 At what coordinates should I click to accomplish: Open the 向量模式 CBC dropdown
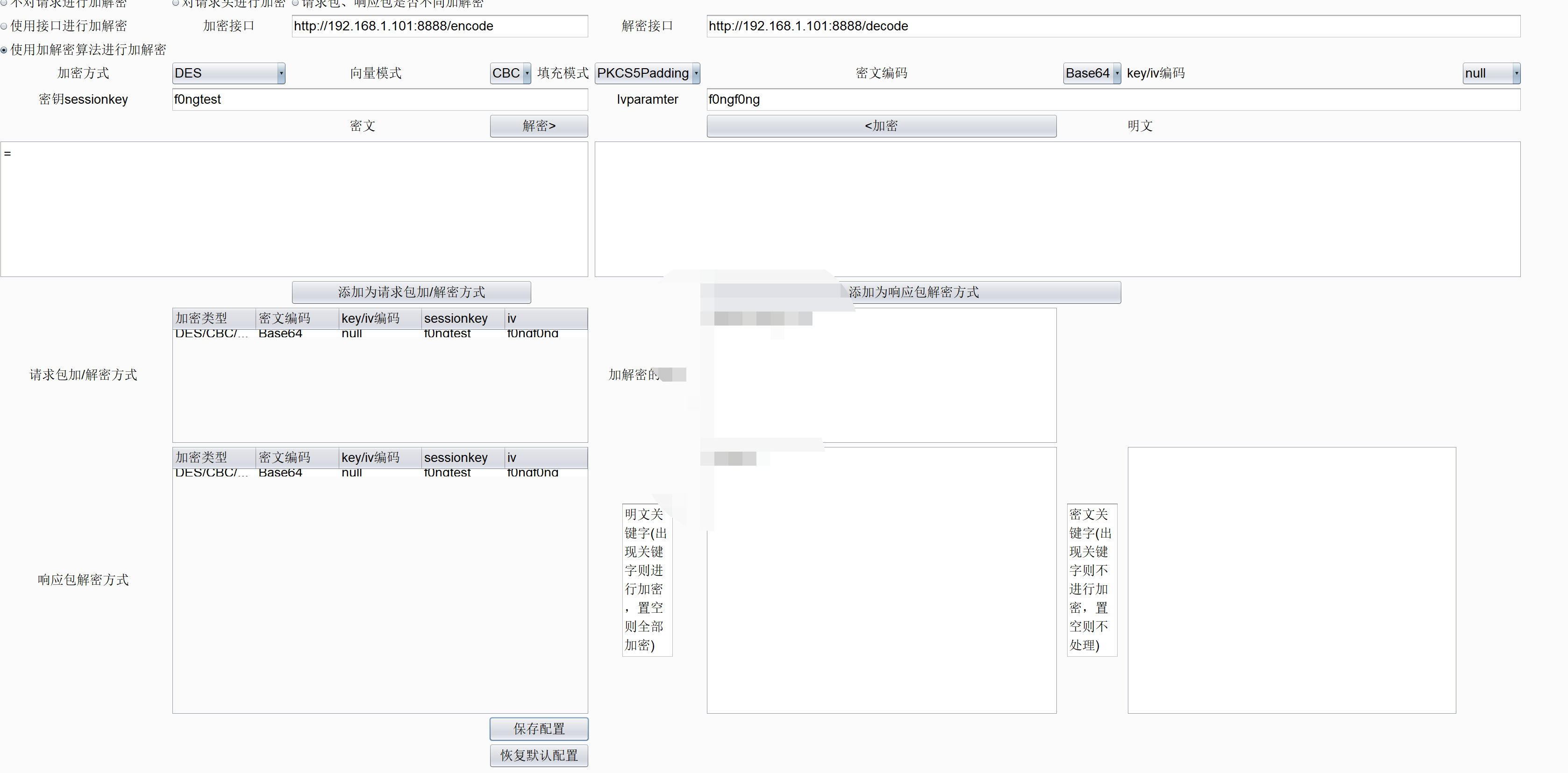point(511,73)
